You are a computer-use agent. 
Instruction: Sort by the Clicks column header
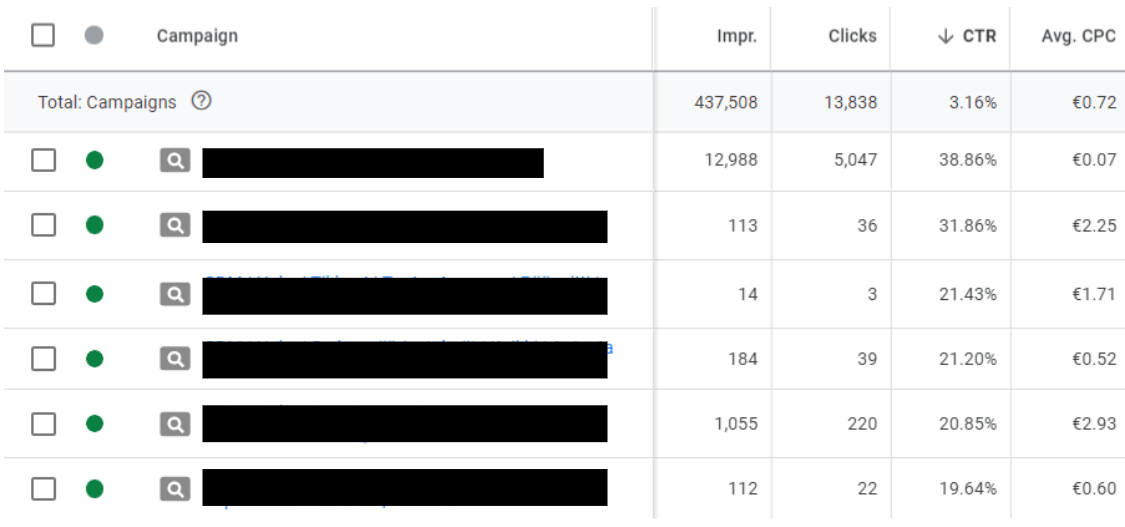tap(852, 37)
